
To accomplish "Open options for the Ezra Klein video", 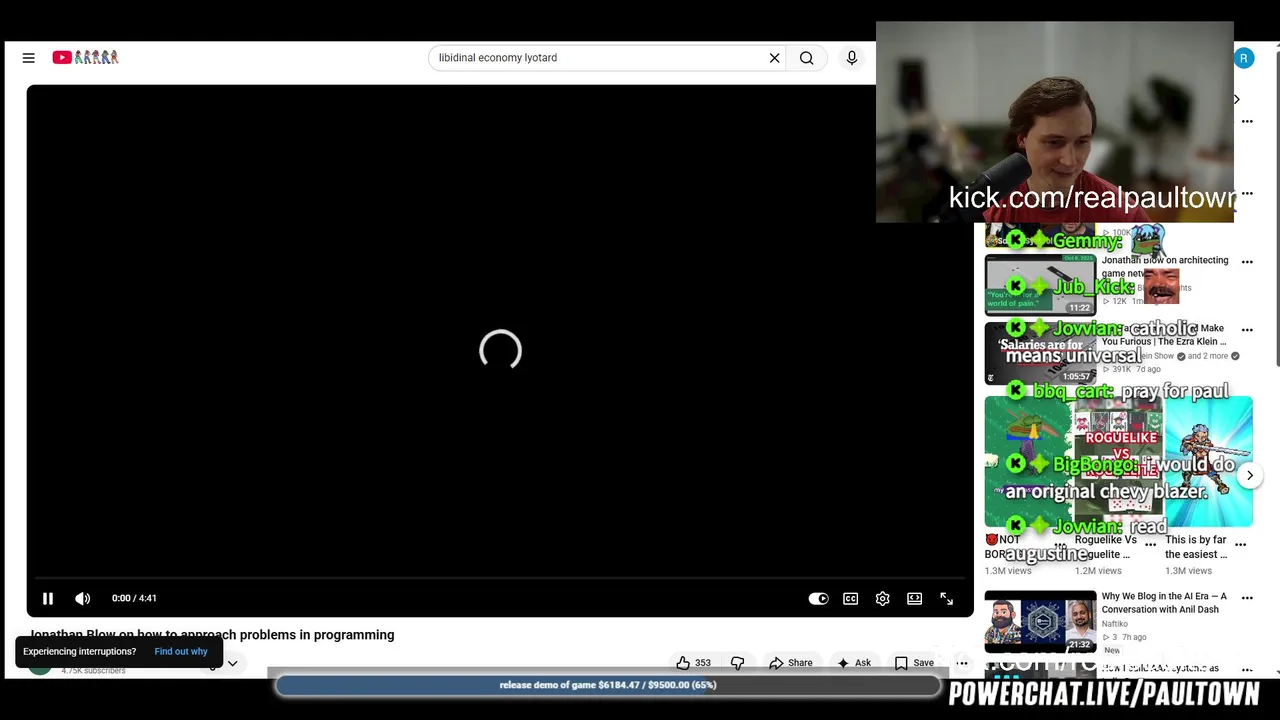I will pos(1247,330).
